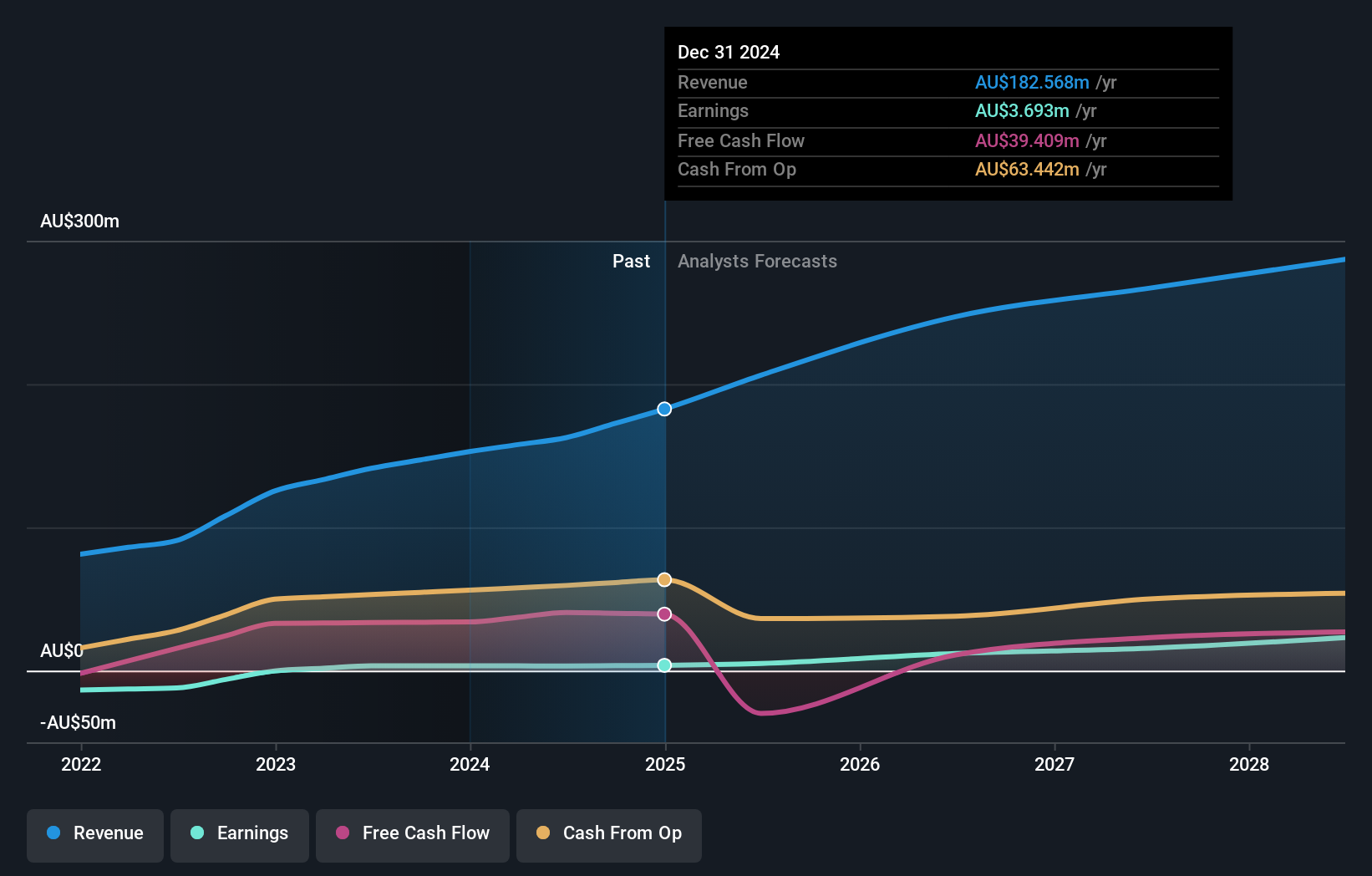The height and width of the screenshot is (876, 1372).
Task: Click the pink Free Cash Flow data point marker
Action: (664, 614)
